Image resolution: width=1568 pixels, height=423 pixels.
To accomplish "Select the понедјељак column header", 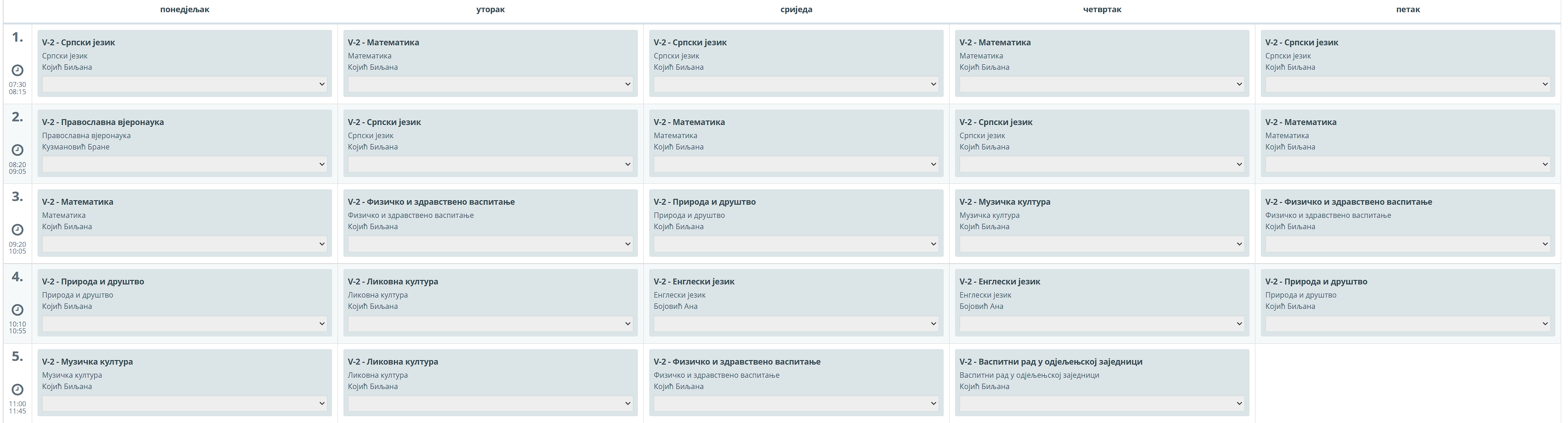I will coord(184,9).
